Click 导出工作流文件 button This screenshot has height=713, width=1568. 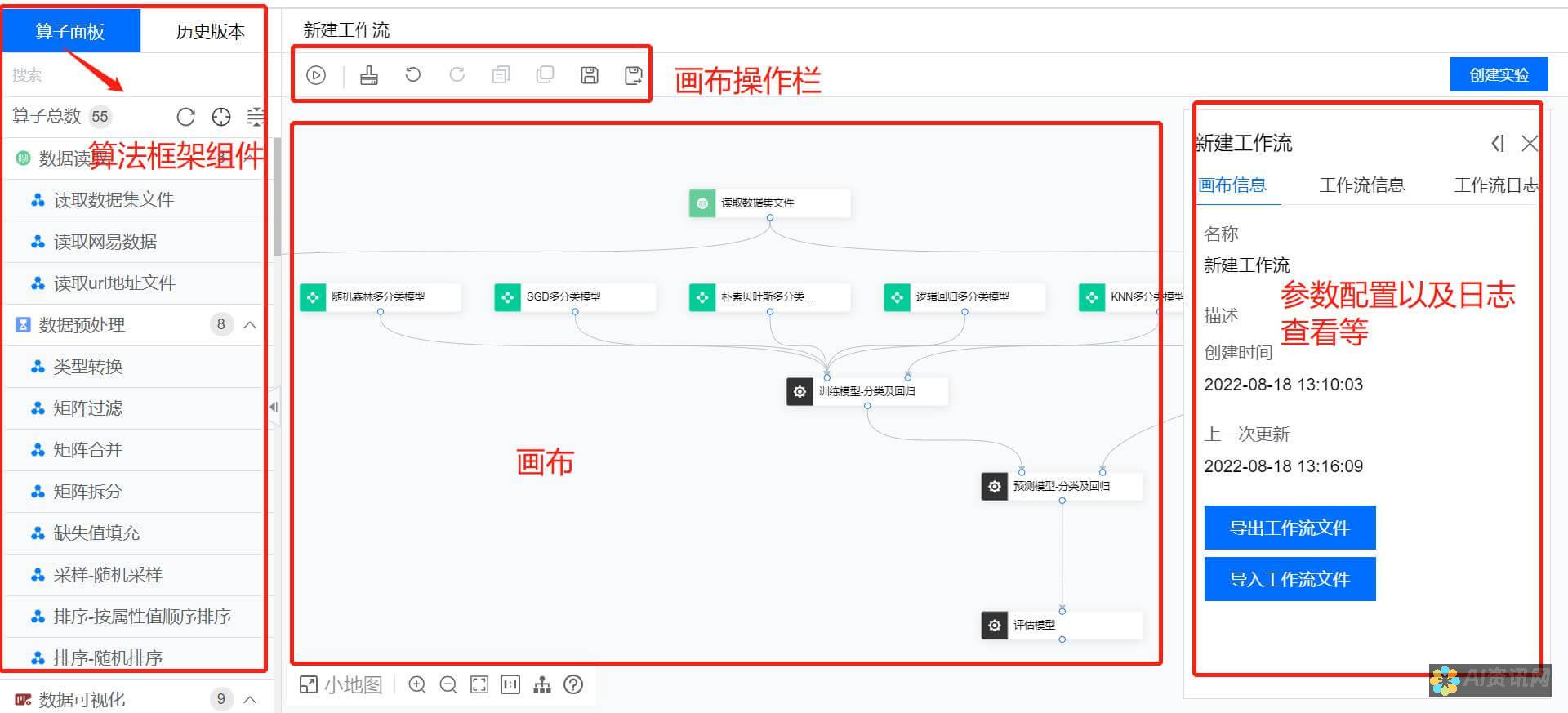(1290, 528)
